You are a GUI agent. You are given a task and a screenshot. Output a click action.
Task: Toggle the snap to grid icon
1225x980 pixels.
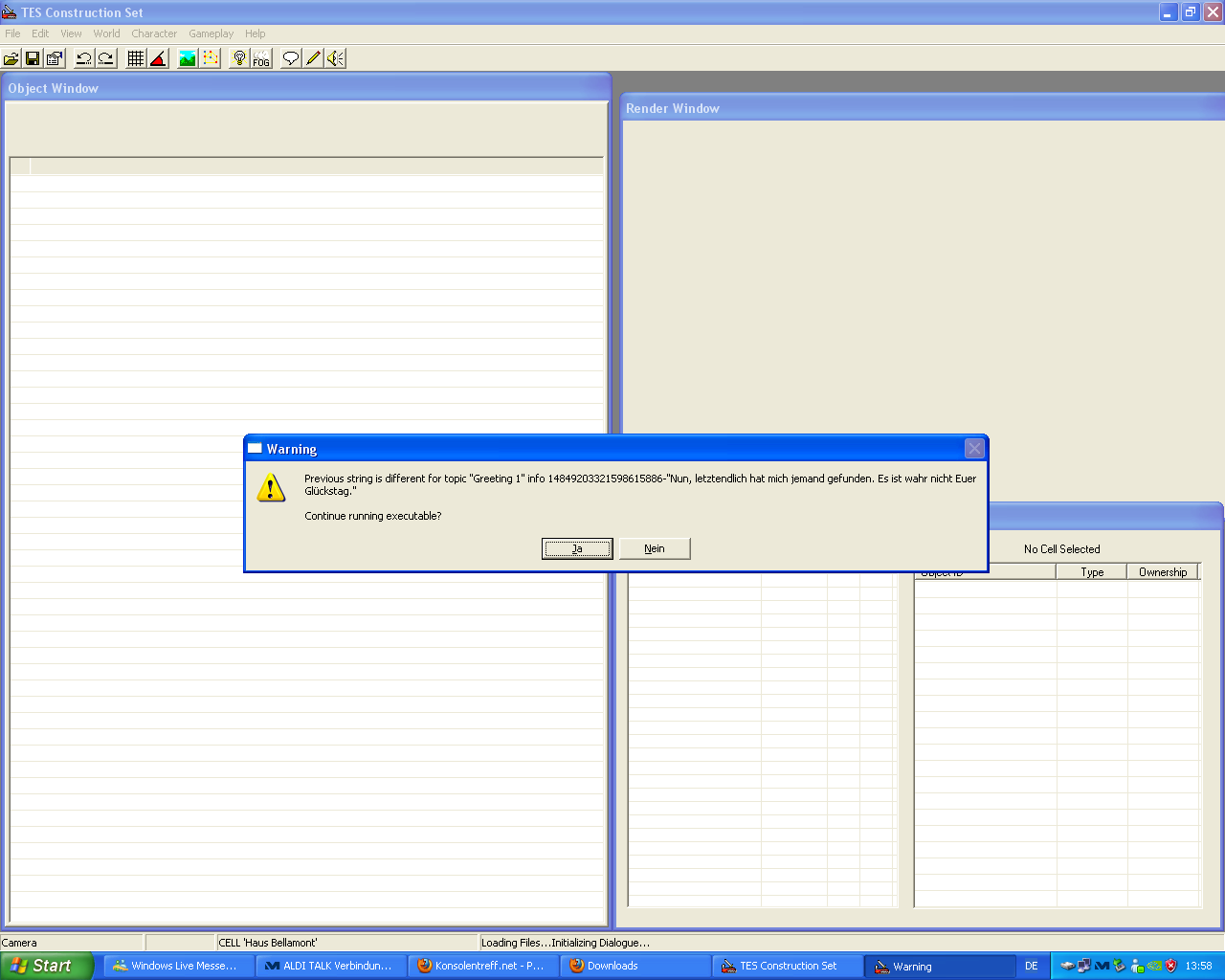[x=136, y=58]
